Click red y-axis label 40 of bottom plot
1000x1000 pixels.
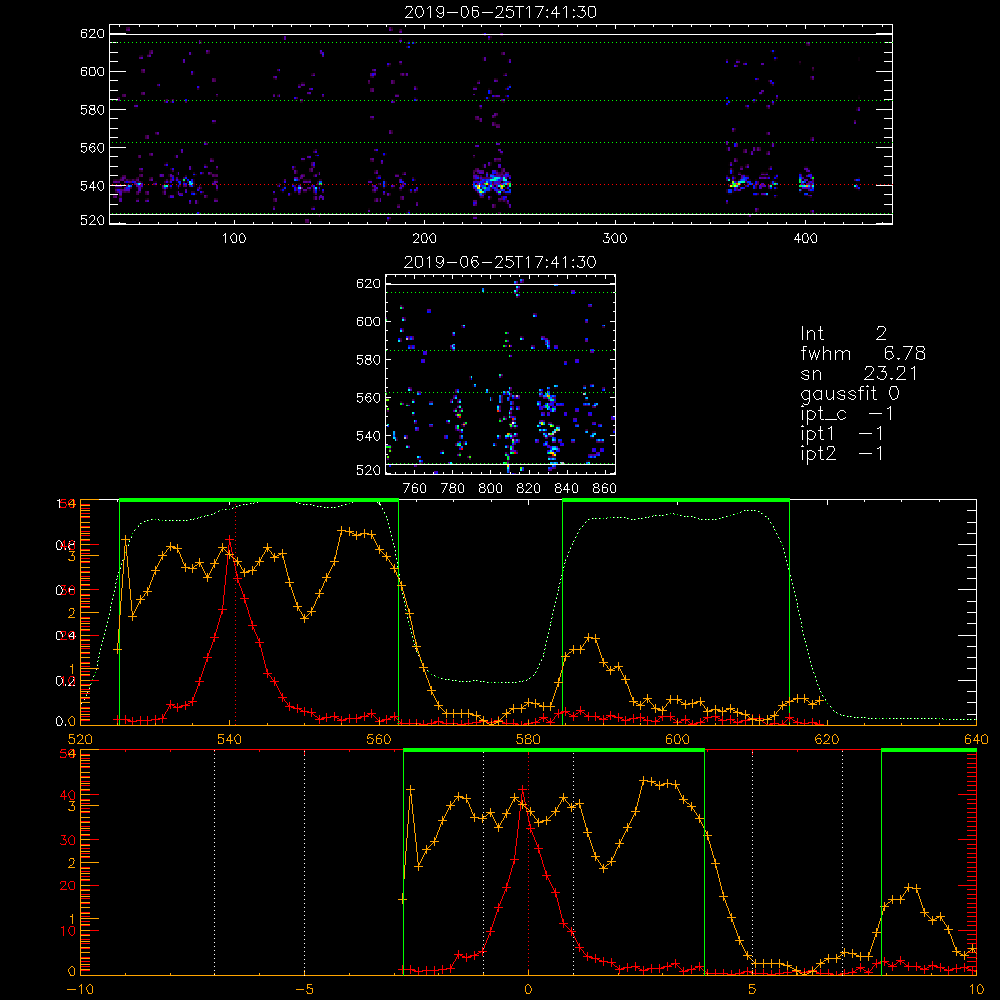click(x=68, y=795)
